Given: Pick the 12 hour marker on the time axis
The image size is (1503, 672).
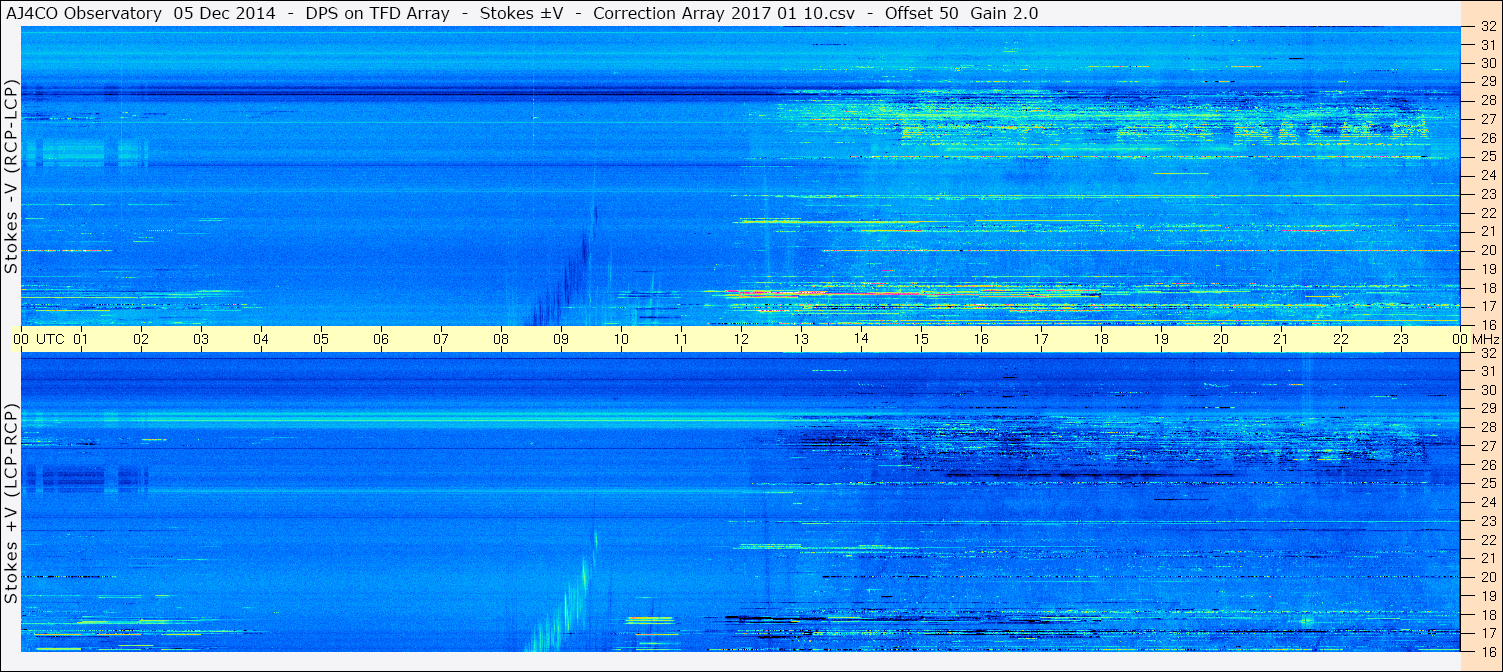Looking at the screenshot, I should click(x=741, y=339).
